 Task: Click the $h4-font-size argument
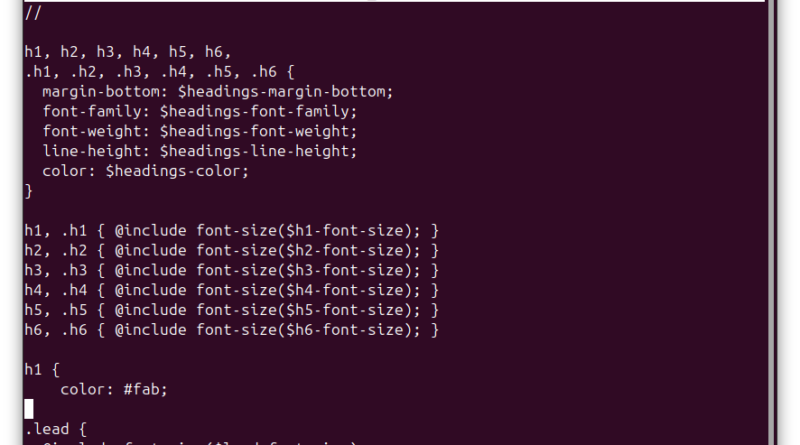tap(345, 290)
